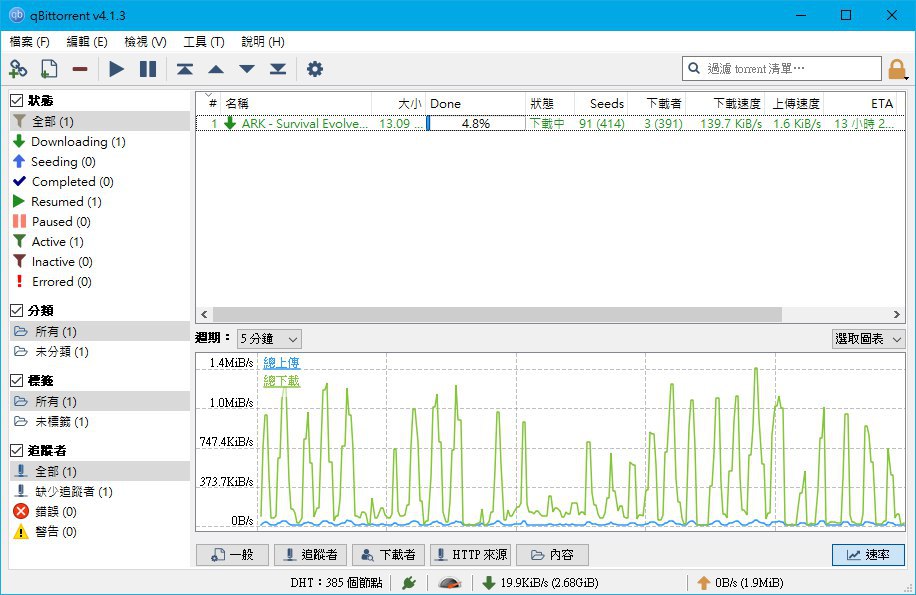Open the 週期 5 分鐘 dropdown
916x595 pixels.
point(269,339)
